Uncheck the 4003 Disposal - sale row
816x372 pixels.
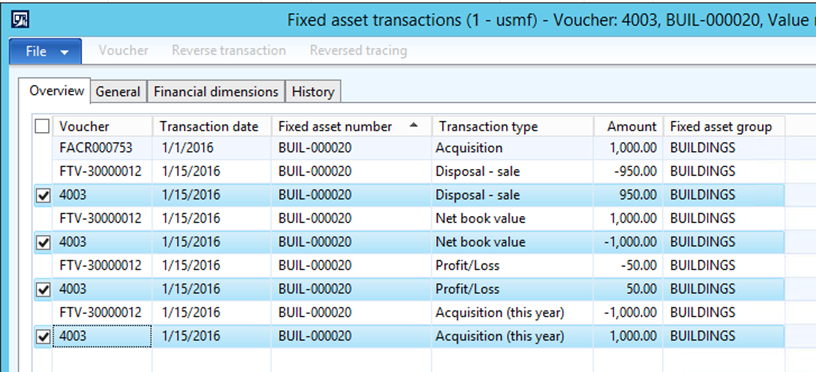pos(43,196)
